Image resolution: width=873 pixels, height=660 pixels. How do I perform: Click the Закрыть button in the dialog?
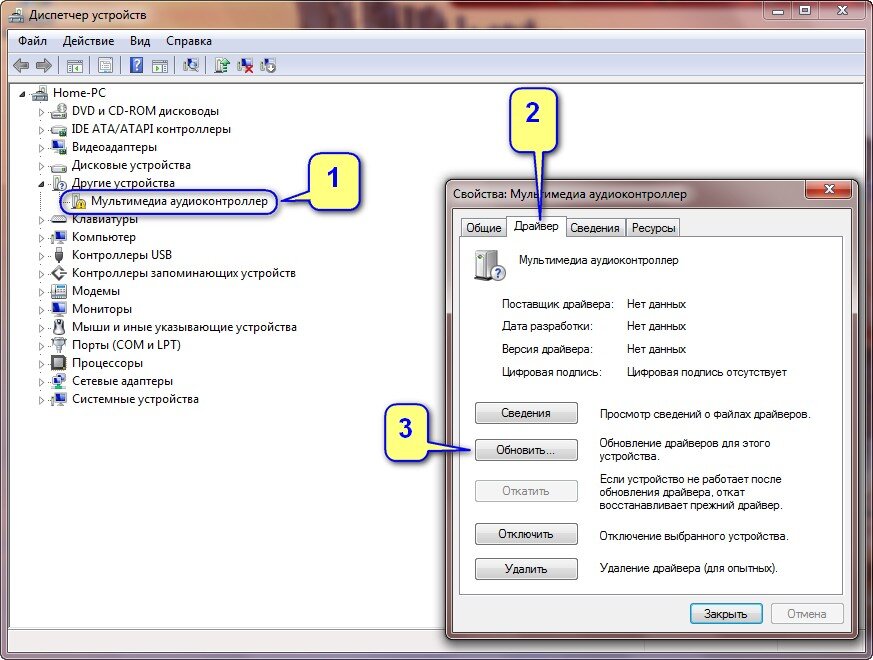point(725,614)
